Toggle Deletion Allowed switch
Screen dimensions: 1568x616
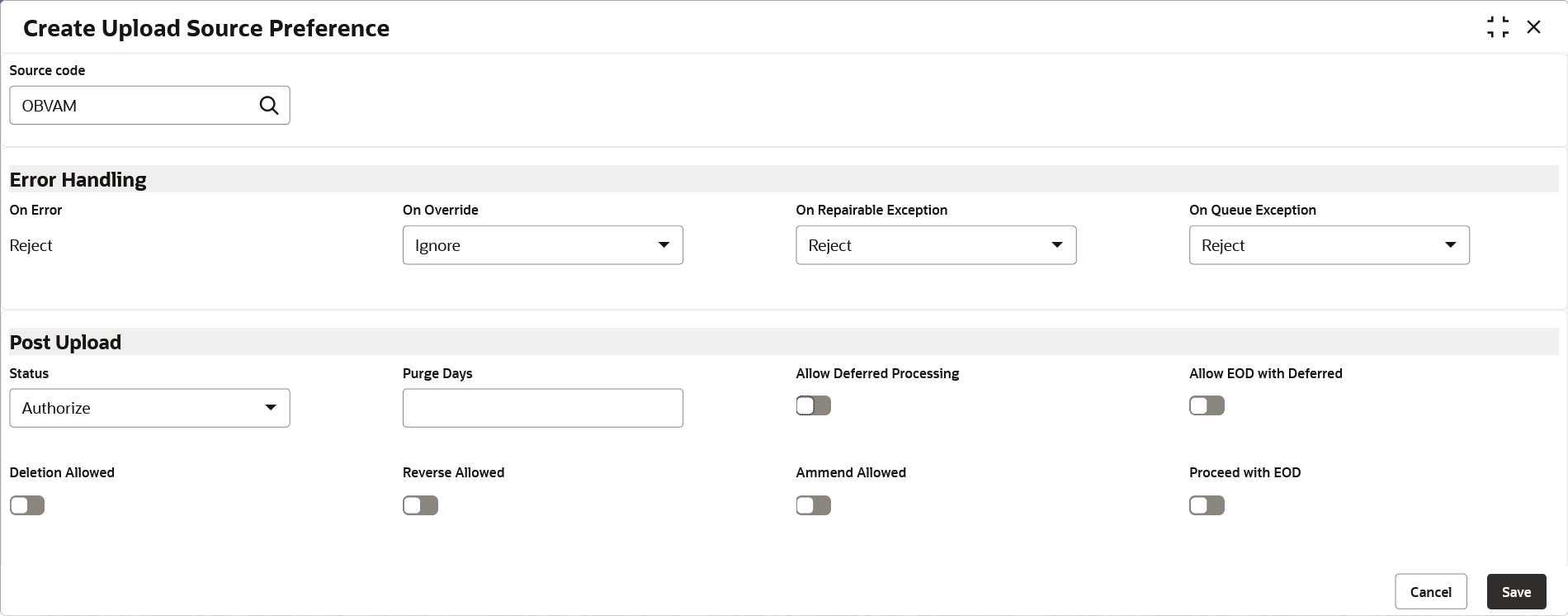(x=27, y=505)
